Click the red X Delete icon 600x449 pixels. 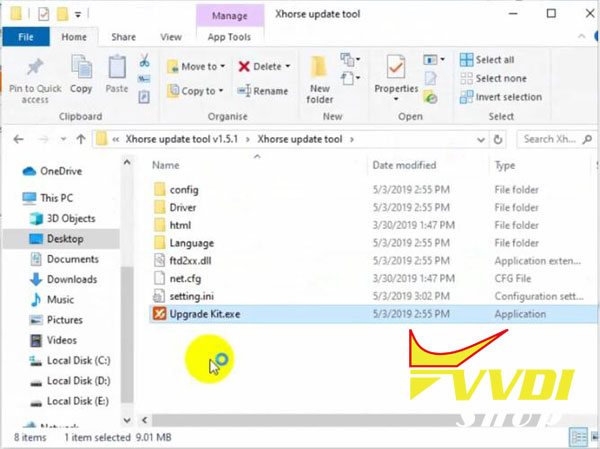coord(244,67)
